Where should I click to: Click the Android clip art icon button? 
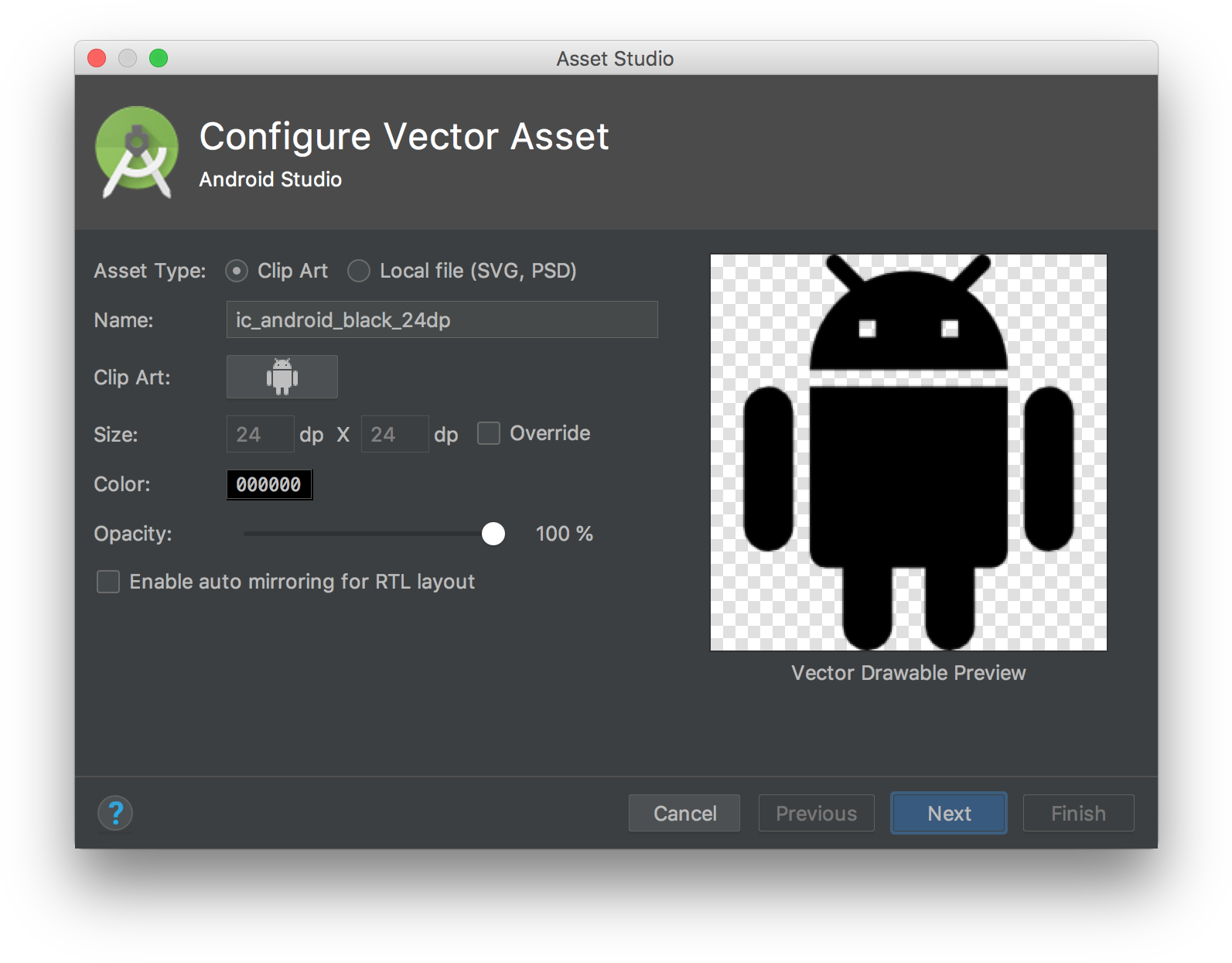coord(282,377)
